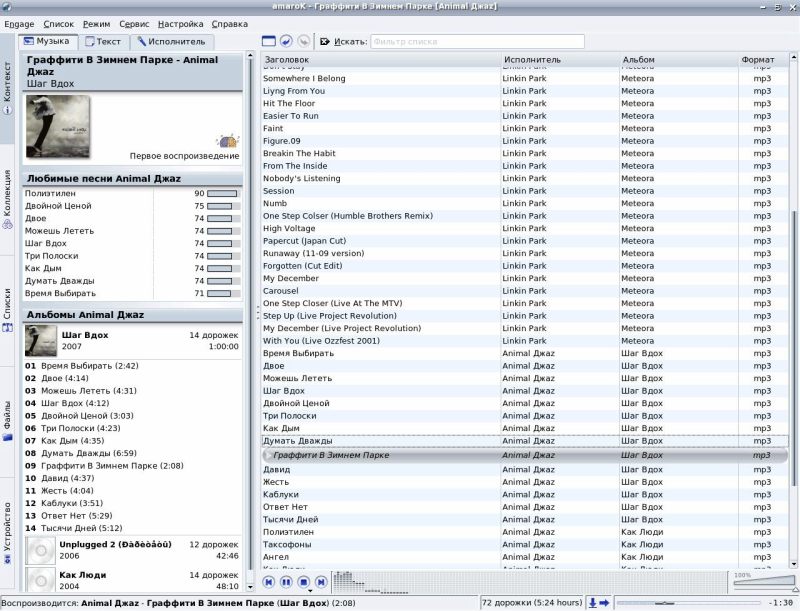Image resolution: width=800 pixels, height=611 pixels.
Task: Open the Сервис menu
Action: coord(134,24)
